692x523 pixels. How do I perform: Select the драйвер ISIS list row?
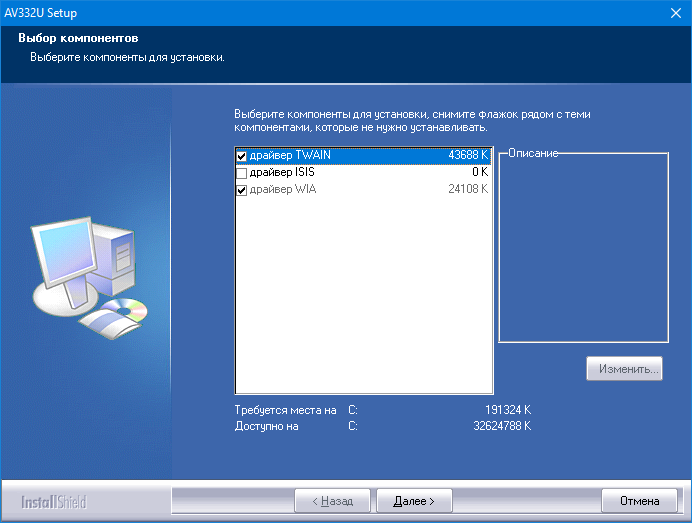[363, 173]
